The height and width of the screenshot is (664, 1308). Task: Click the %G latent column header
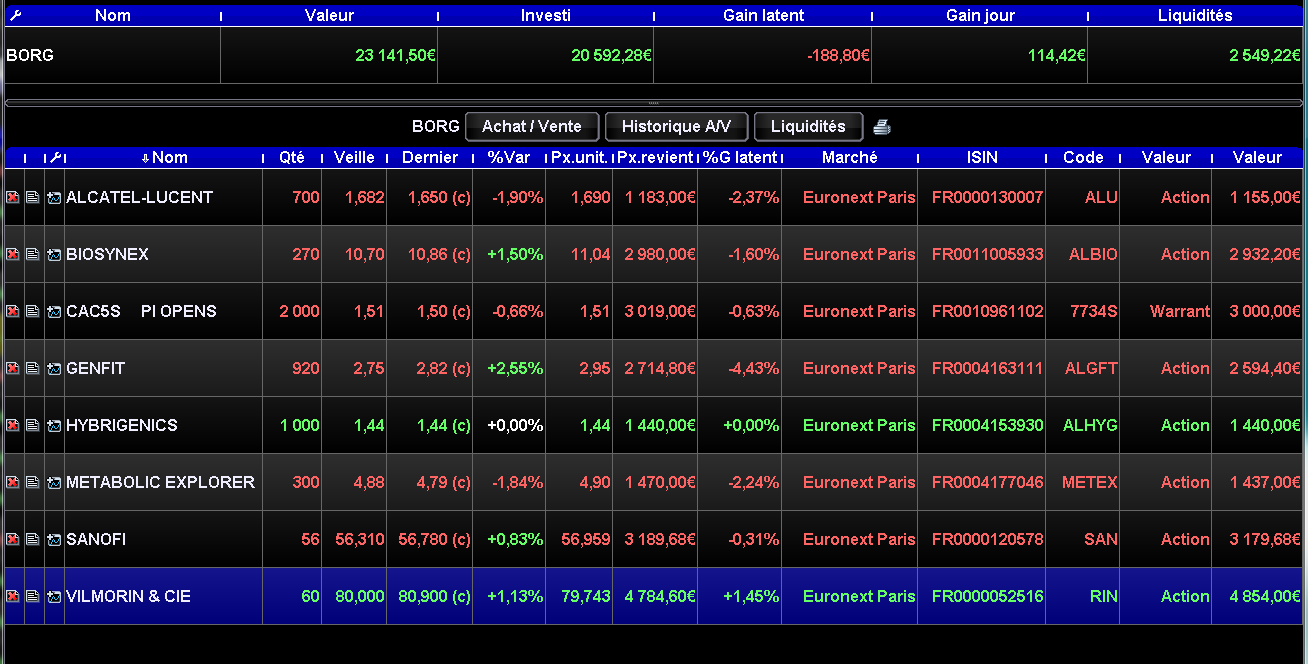pyautogui.click(x=739, y=157)
